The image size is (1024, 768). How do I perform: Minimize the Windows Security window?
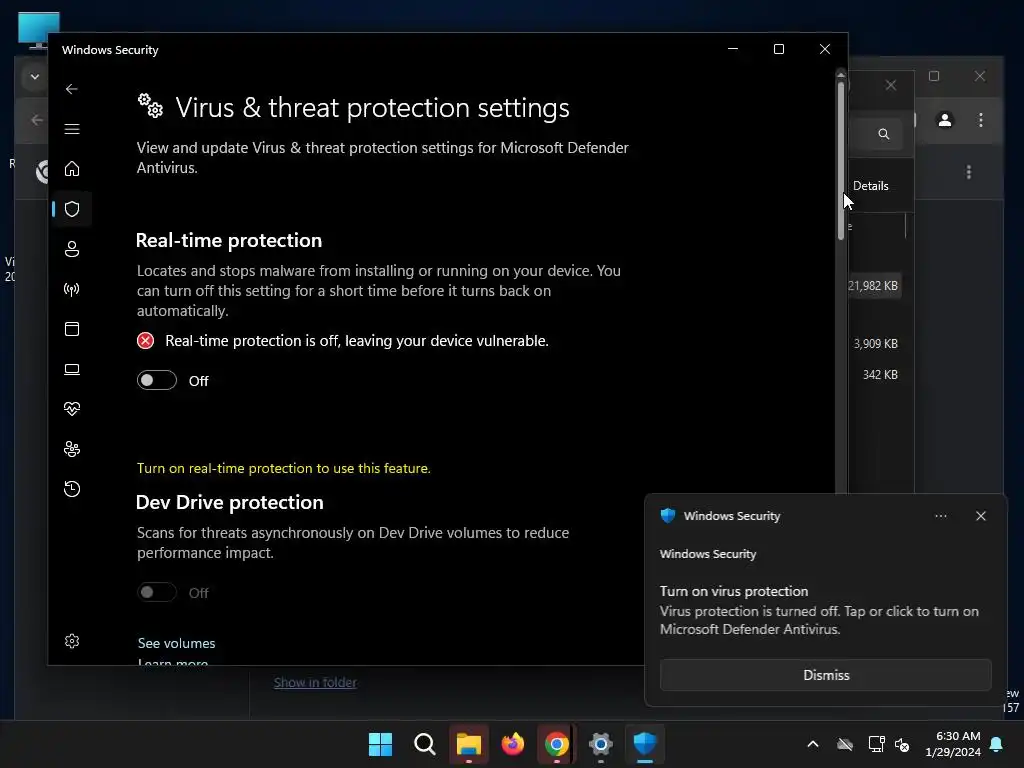tap(733, 49)
